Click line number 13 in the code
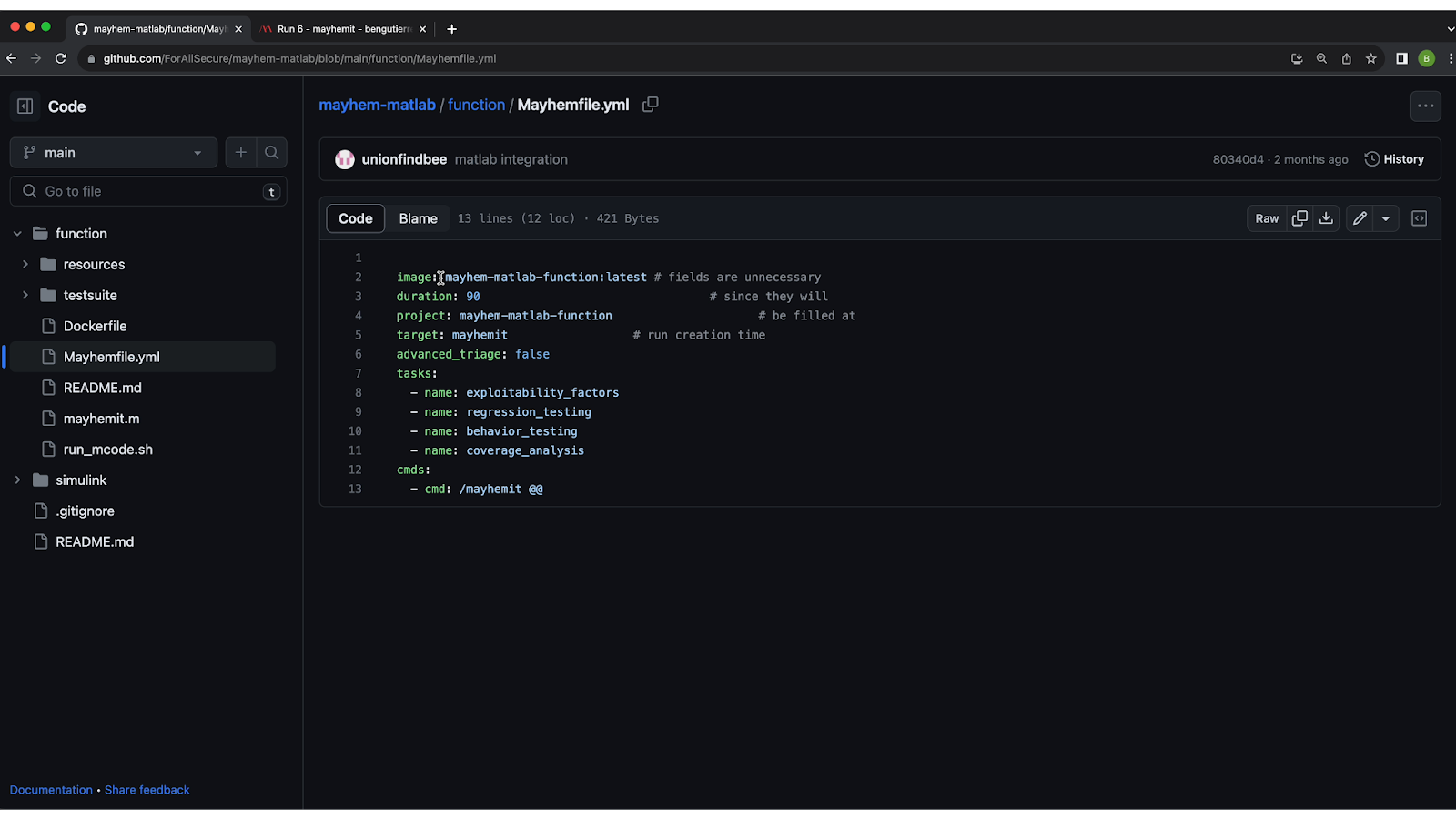This screenshot has height=819, width=1456. [x=355, y=489]
